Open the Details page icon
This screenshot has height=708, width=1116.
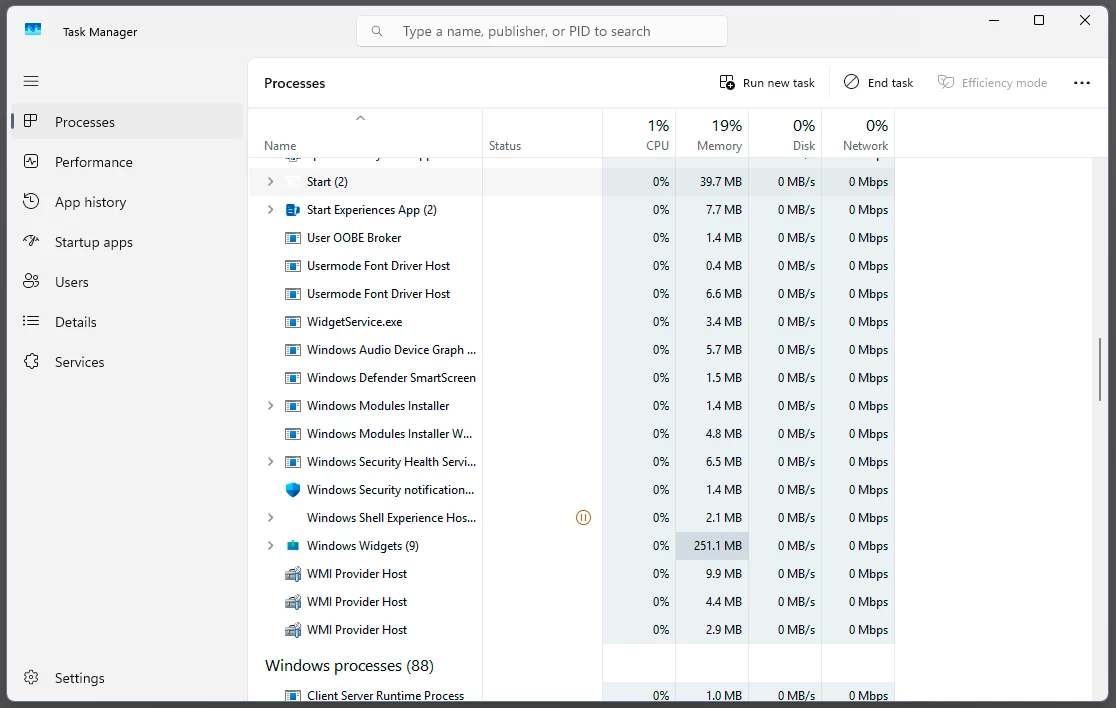[x=31, y=321]
